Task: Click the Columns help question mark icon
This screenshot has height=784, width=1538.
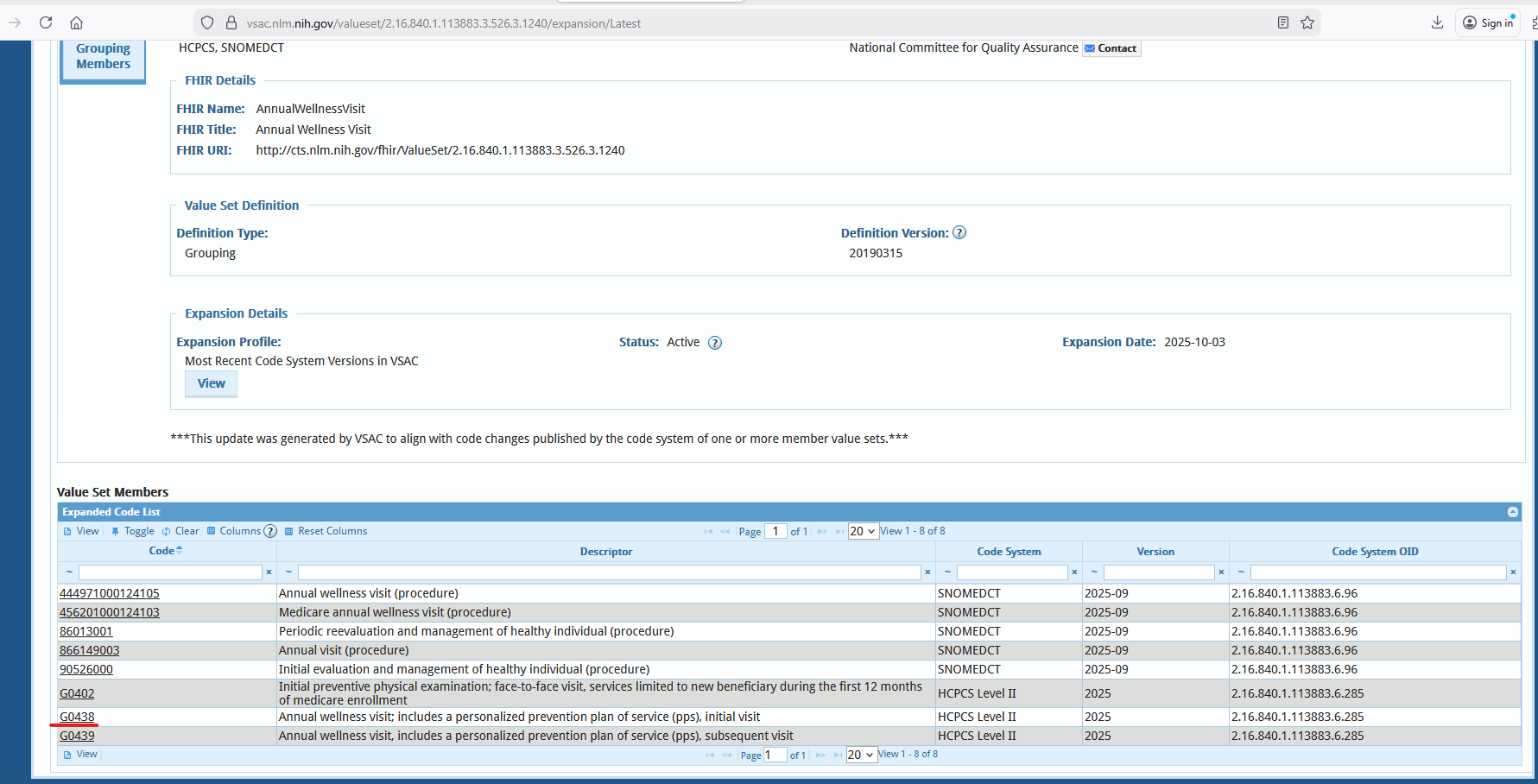Action: click(x=270, y=531)
